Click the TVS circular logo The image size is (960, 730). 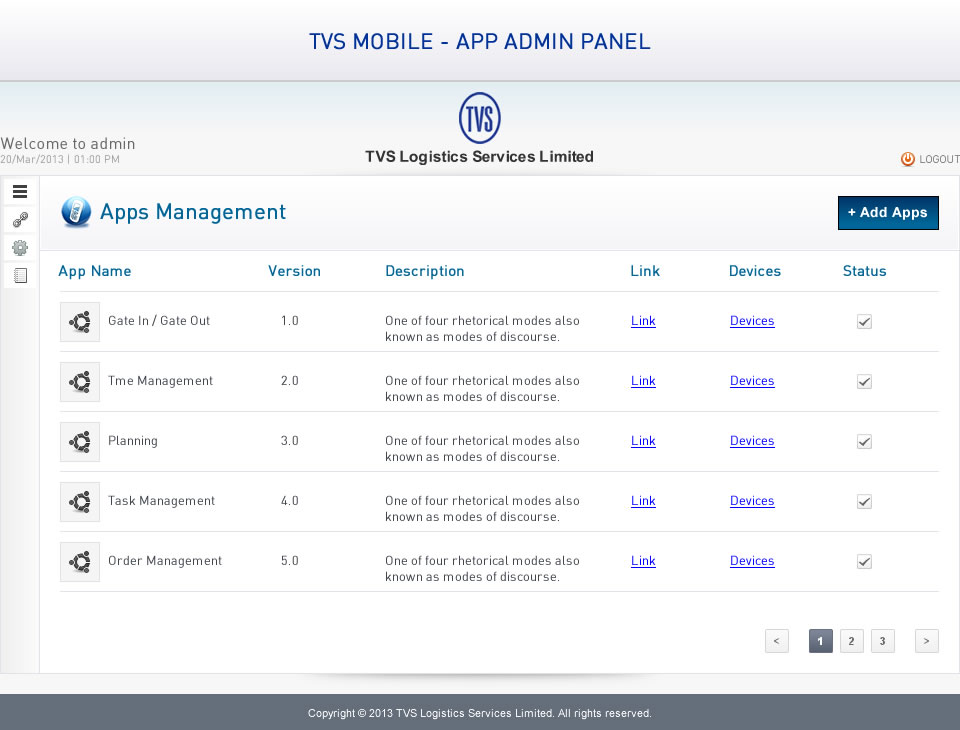coord(479,118)
